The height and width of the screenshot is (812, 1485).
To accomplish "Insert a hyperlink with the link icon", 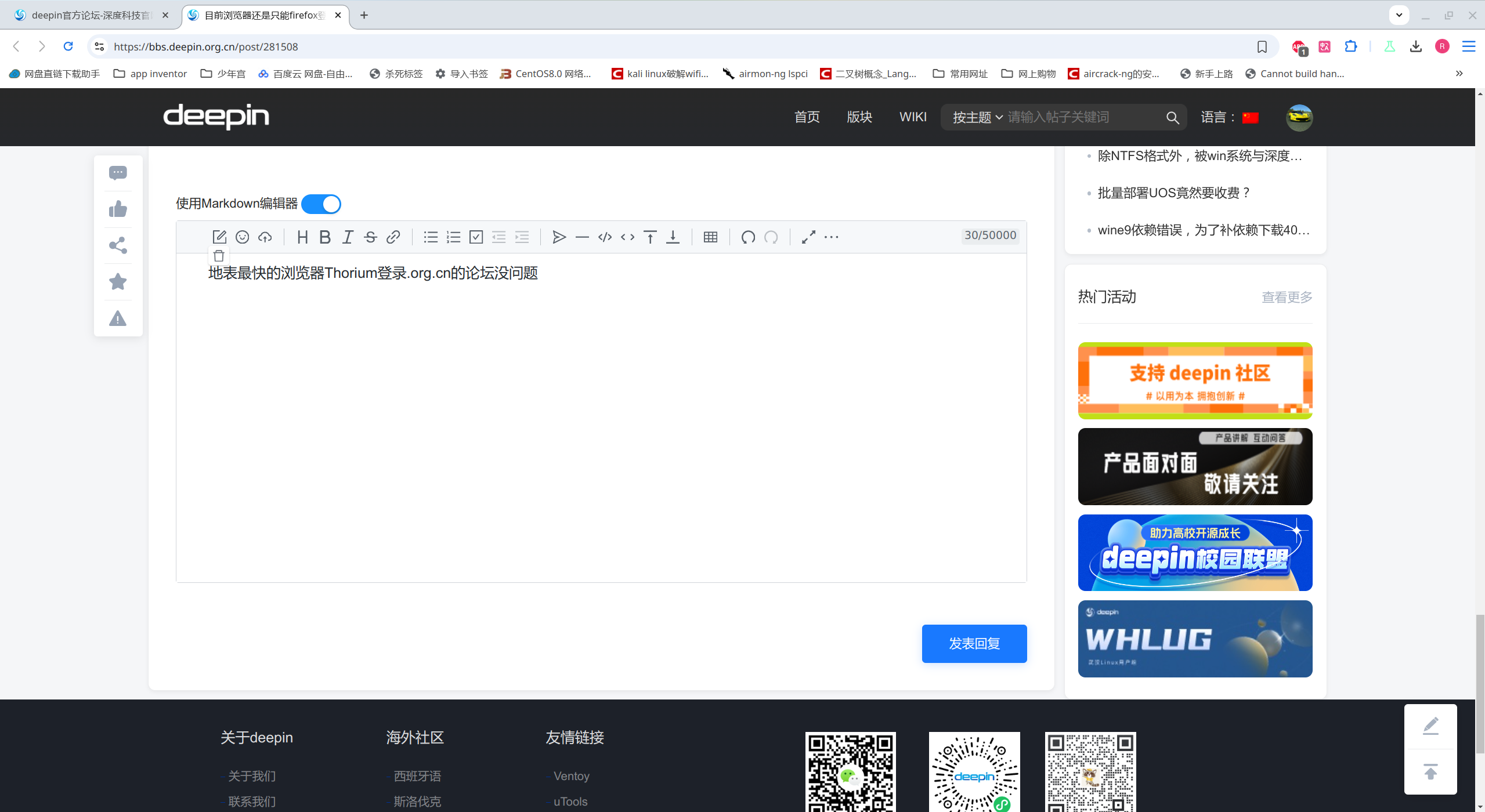I will pyautogui.click(x=393, y=237).
